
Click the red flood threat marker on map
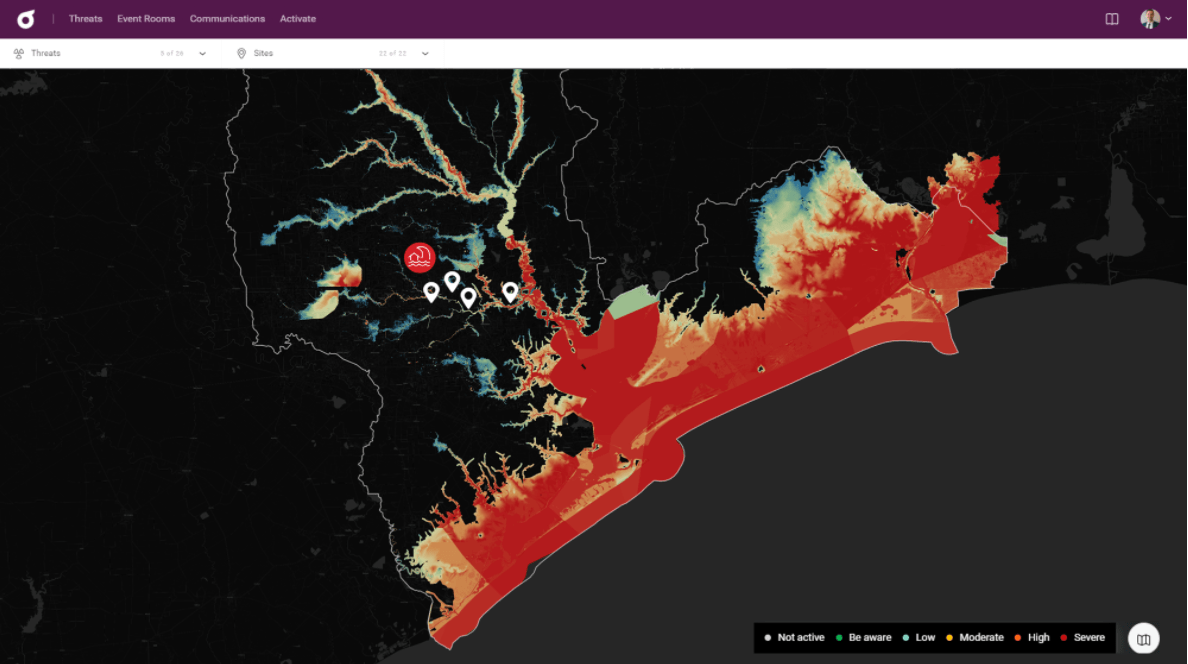[x=419, y=258]
